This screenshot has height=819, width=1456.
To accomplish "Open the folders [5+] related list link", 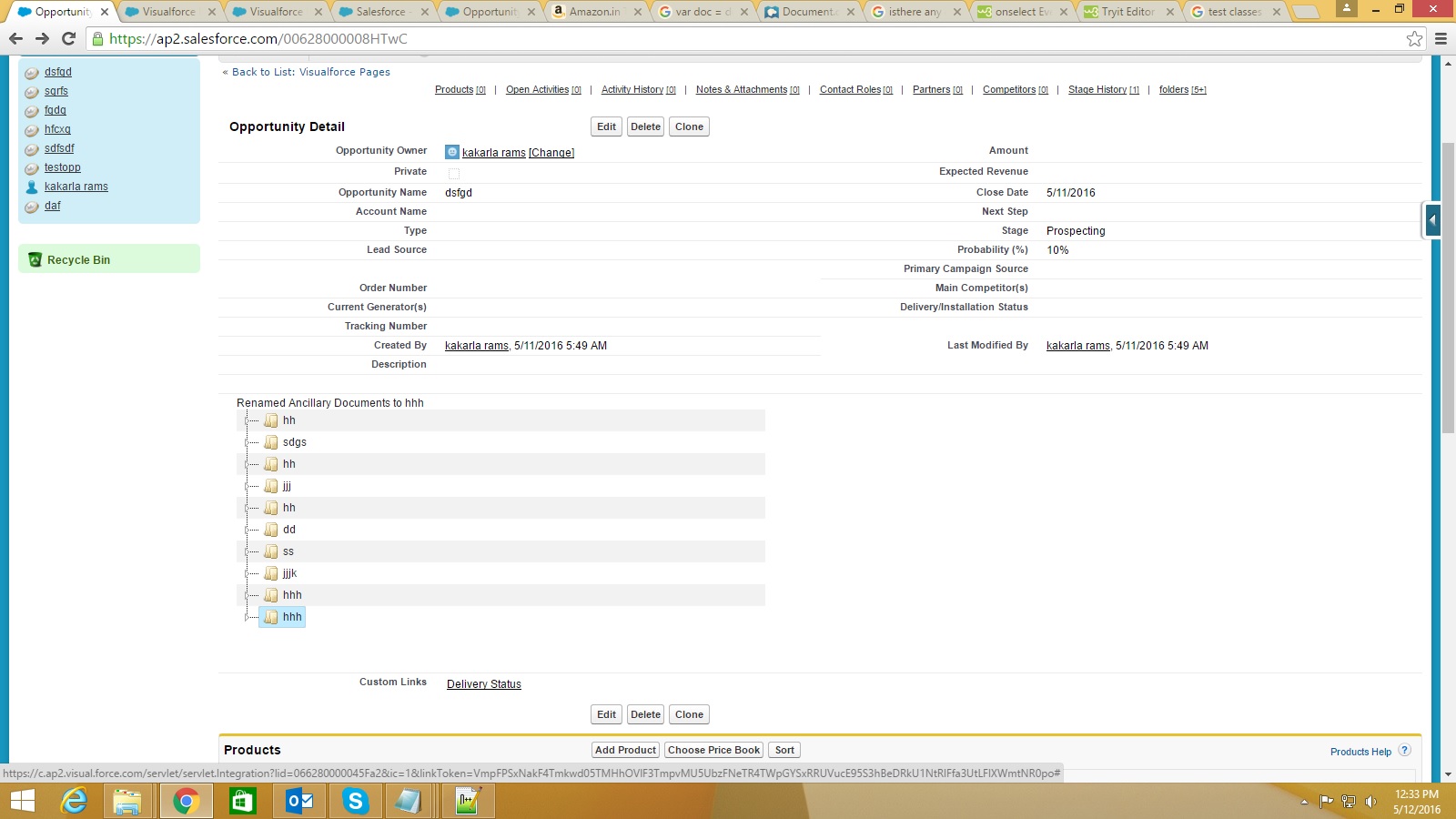I will tap(1183, 89).
